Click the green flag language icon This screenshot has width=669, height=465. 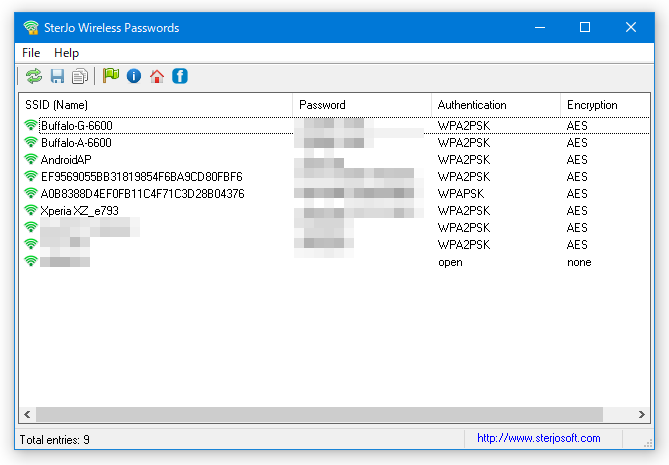[x=111, y=76]
